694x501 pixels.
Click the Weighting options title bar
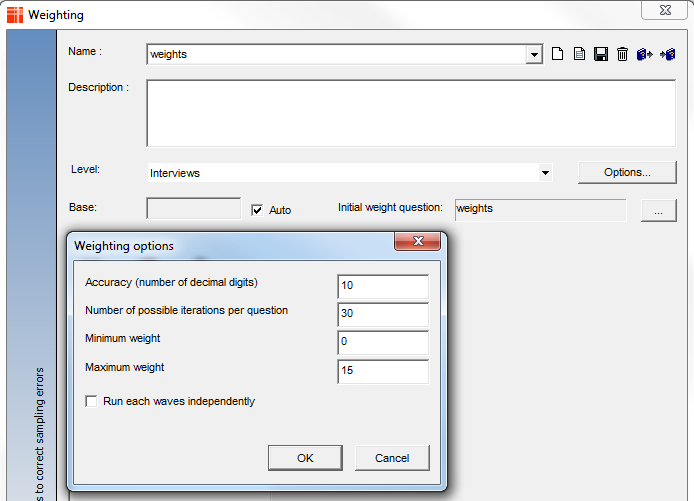click(x=230, y=246)
